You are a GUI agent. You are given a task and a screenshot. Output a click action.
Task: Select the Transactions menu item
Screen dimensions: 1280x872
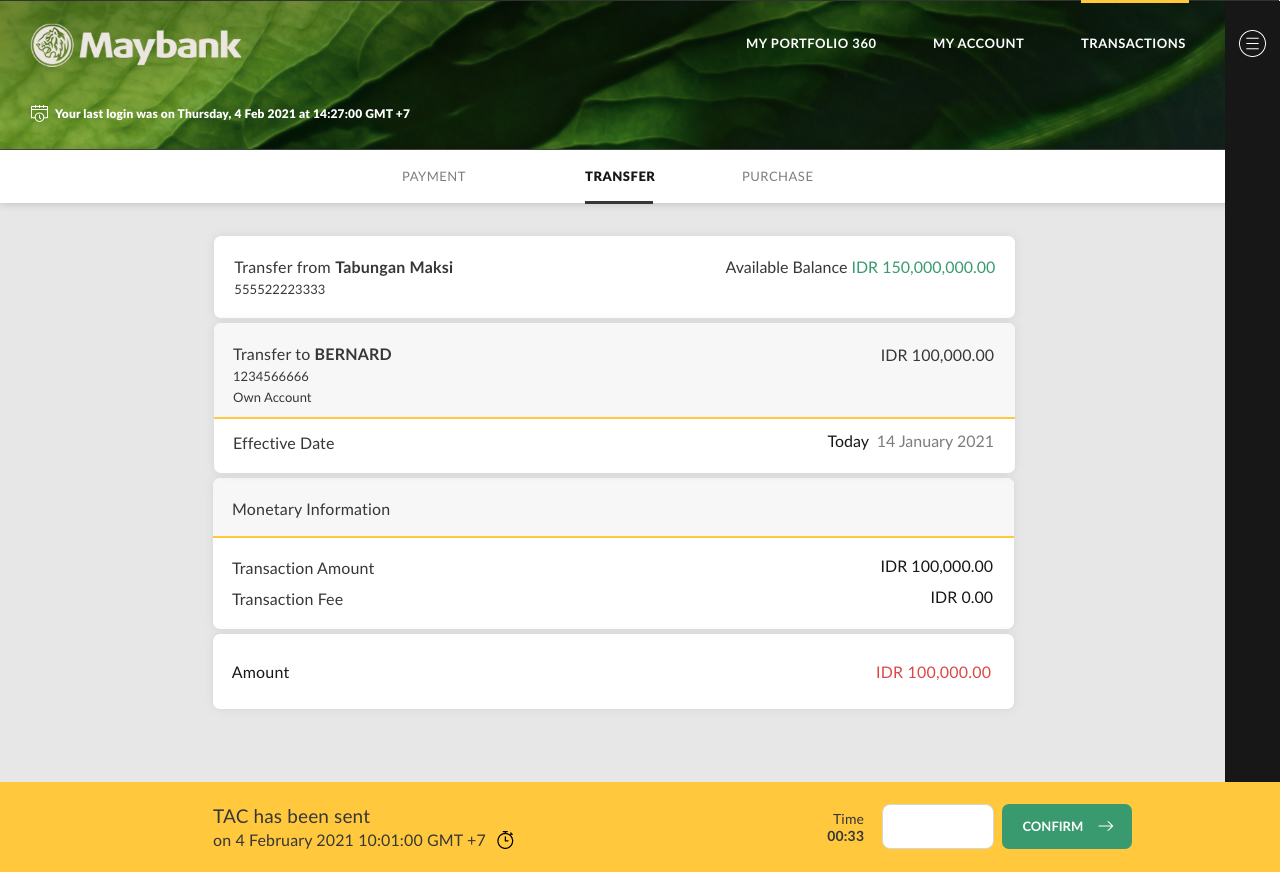1132,43
